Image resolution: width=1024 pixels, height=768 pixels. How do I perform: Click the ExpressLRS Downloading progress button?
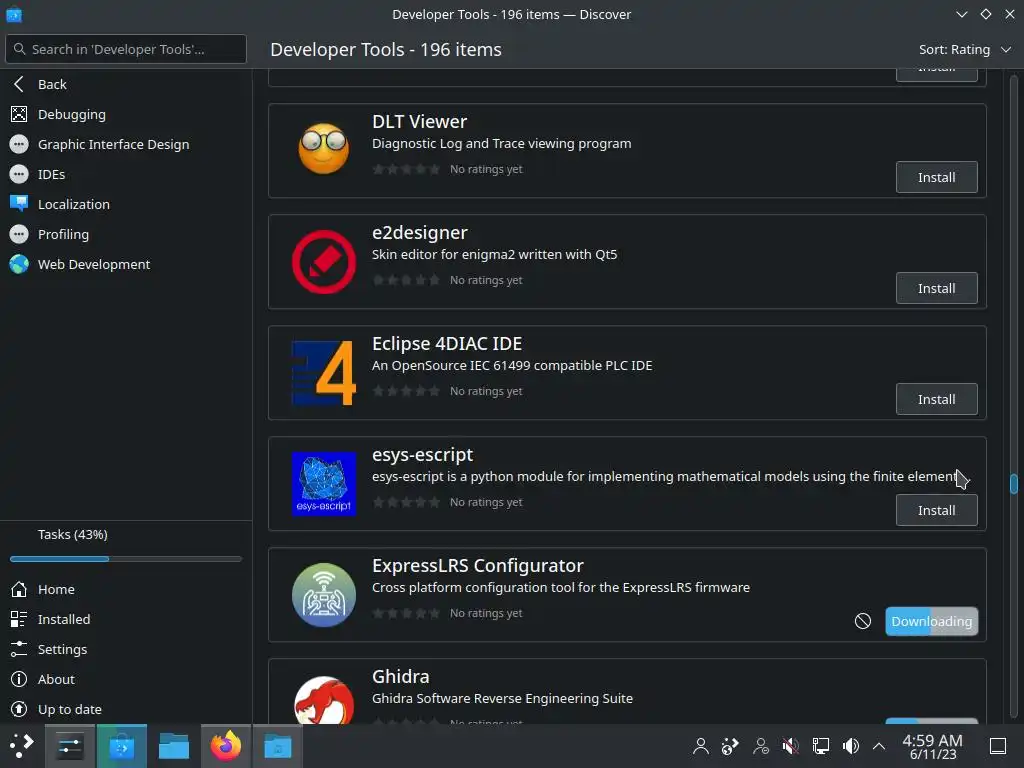pyautogui.click(x=931, y=621)
